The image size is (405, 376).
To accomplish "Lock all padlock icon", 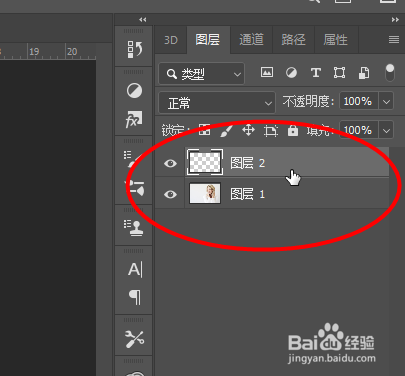I will 293,130.
